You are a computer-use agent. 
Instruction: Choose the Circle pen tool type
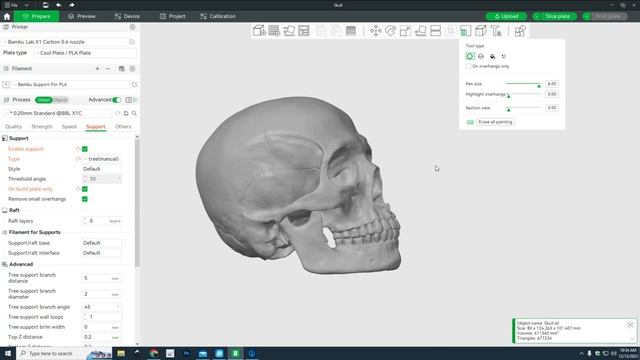coord(470,56)
